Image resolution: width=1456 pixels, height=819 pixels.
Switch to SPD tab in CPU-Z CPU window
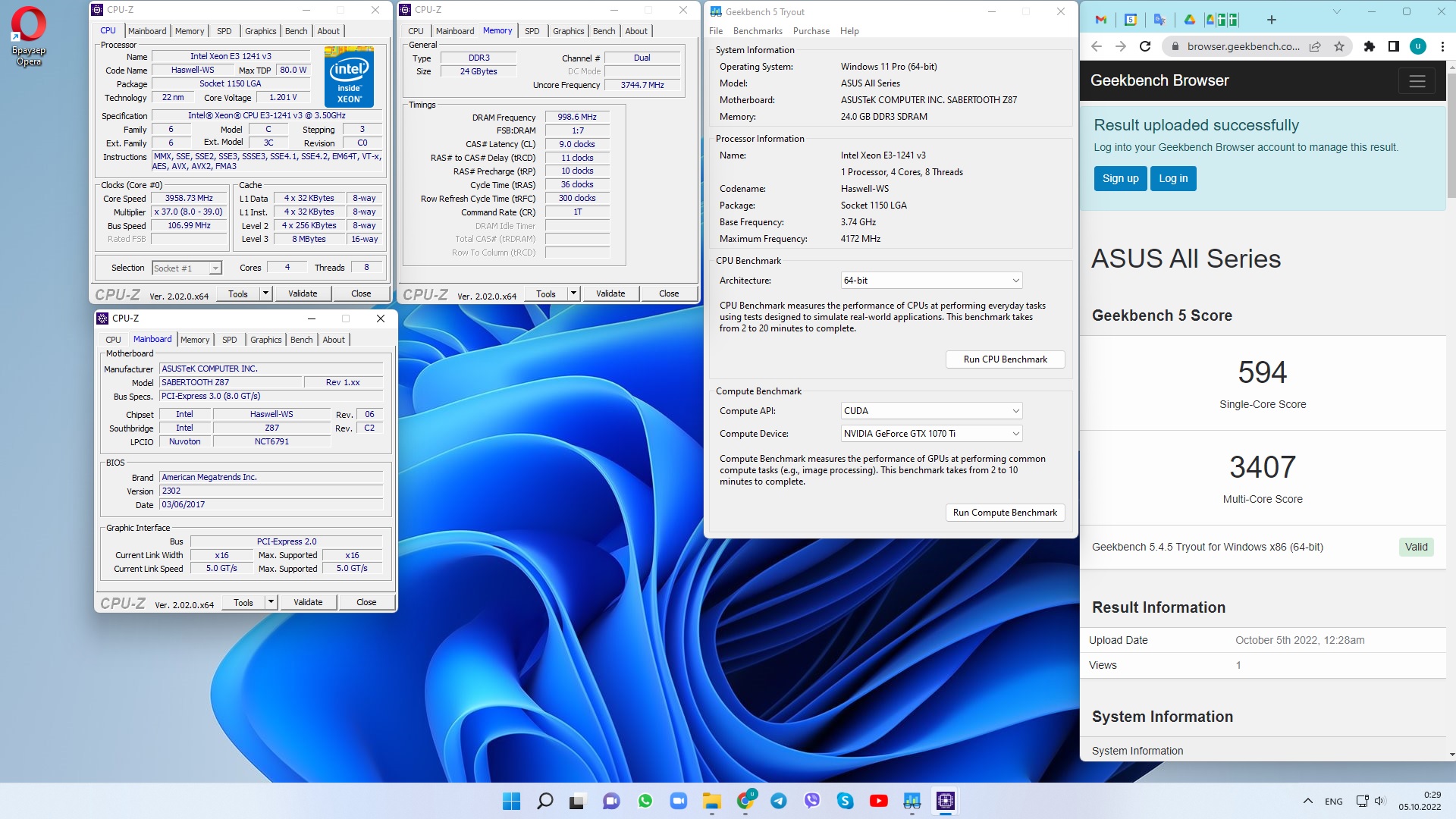[x=224, y=31]
